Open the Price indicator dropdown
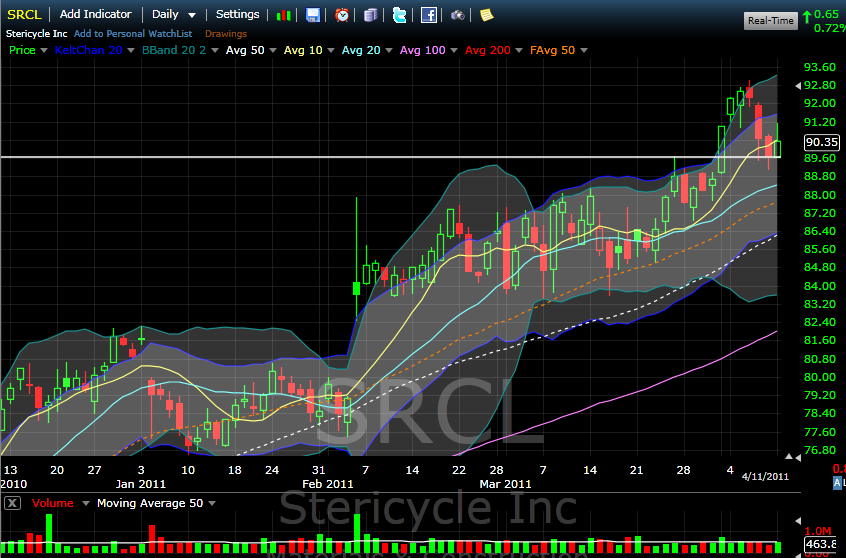The height and width of the screenshot is (558, 846). 44,51
